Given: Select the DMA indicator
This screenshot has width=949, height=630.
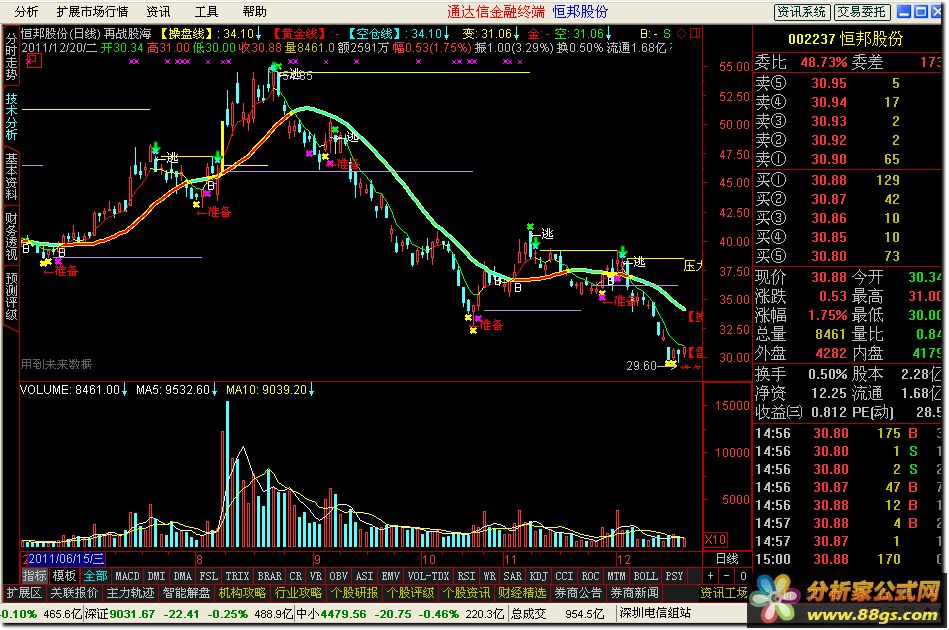Looking at the screenshot, I should (182, 576).
